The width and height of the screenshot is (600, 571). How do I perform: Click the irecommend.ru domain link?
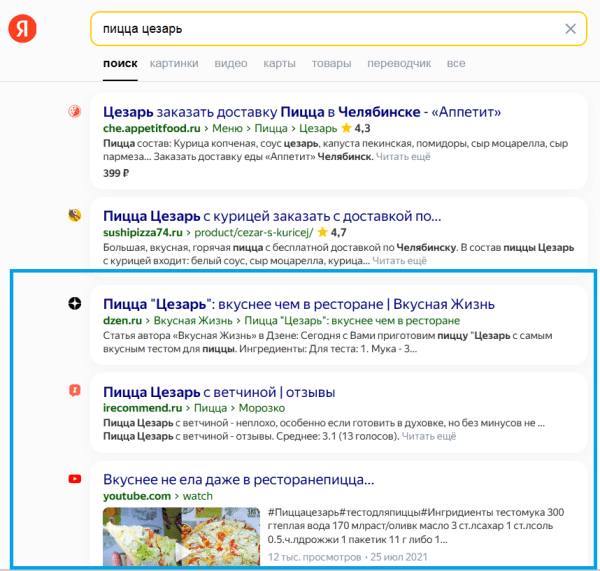click(x=142, y=408)
